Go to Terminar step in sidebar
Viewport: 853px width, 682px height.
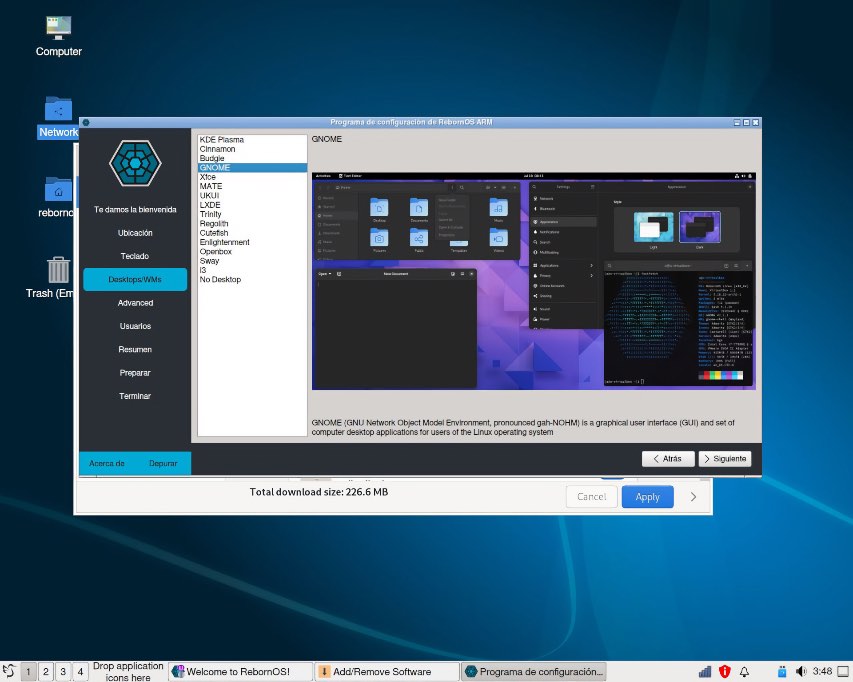pos(135,396)
